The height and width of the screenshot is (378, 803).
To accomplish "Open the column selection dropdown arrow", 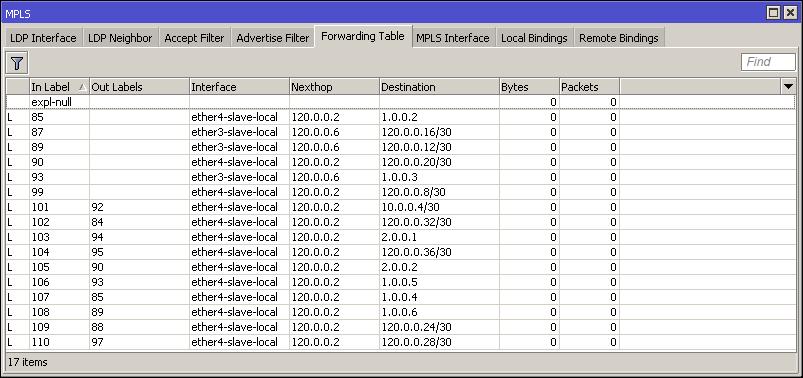I will click(788, 87).
